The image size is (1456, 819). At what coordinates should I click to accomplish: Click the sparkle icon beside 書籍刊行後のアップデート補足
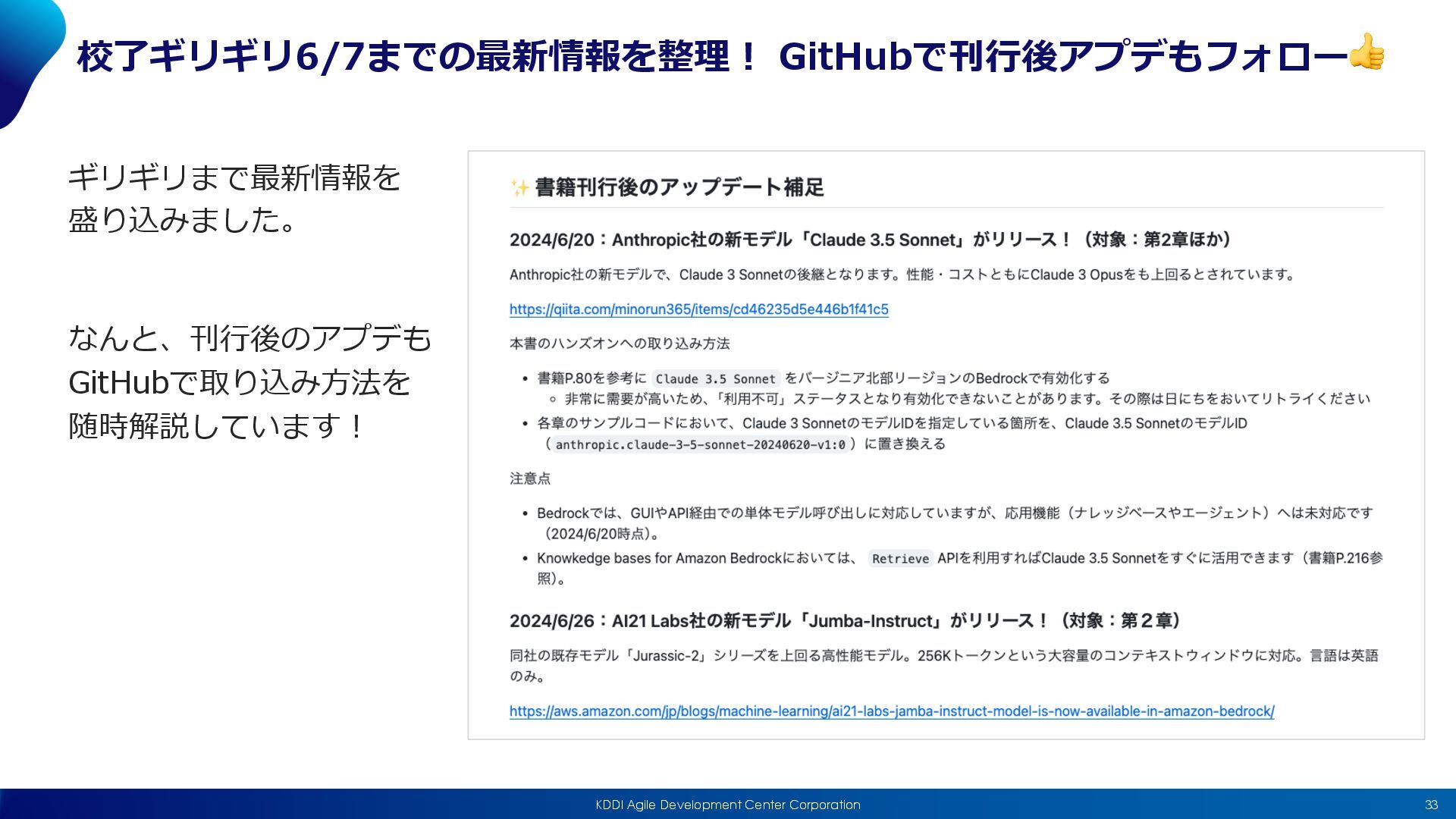519,187
